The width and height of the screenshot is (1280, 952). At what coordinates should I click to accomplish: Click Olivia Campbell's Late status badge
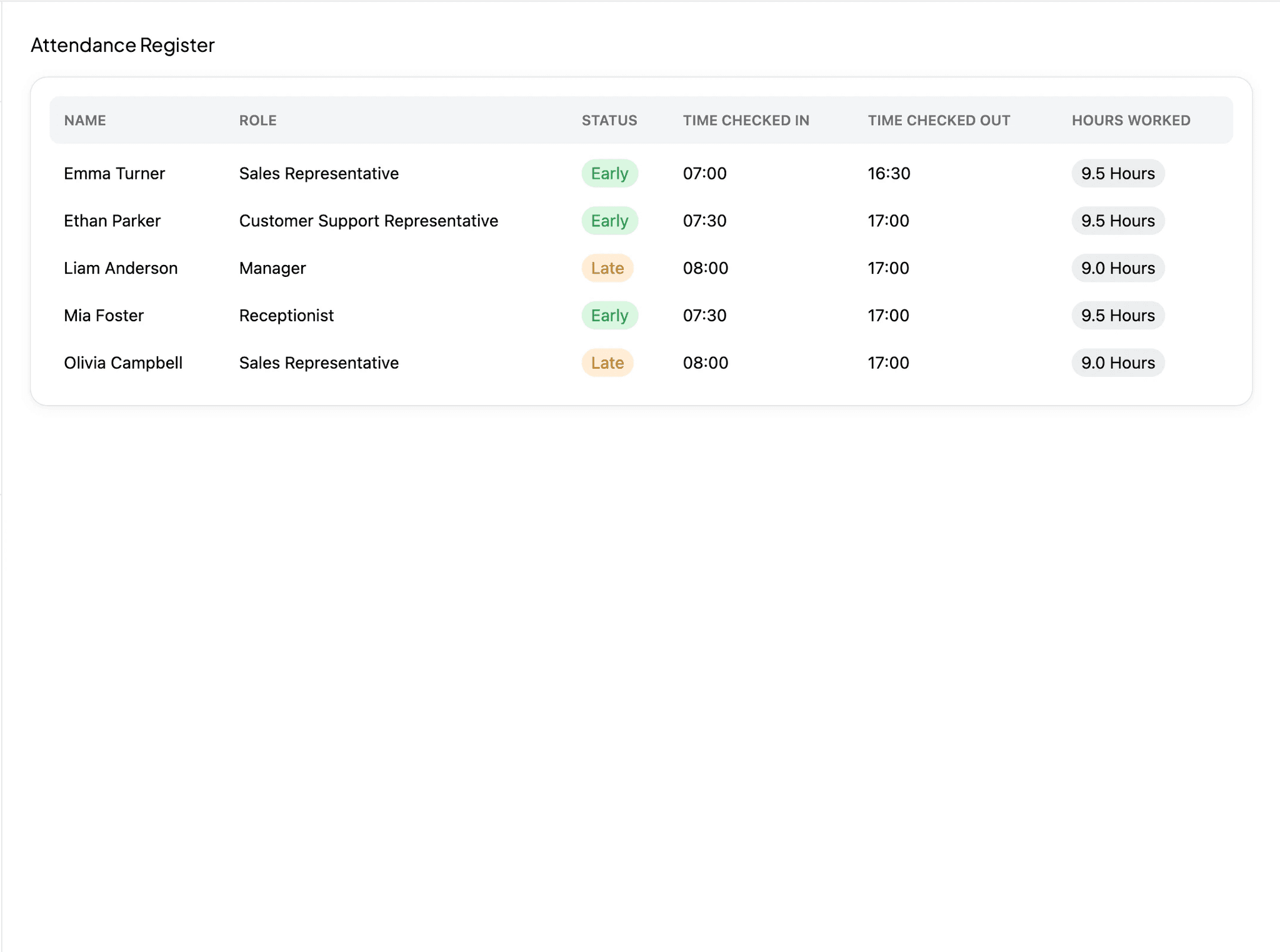[x=607, y=363]
